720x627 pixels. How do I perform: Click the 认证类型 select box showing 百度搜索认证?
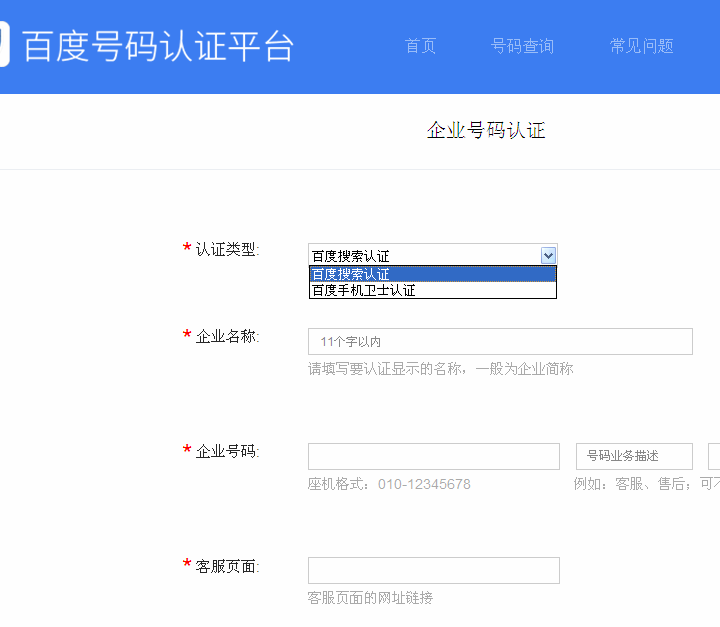[433, 255]
